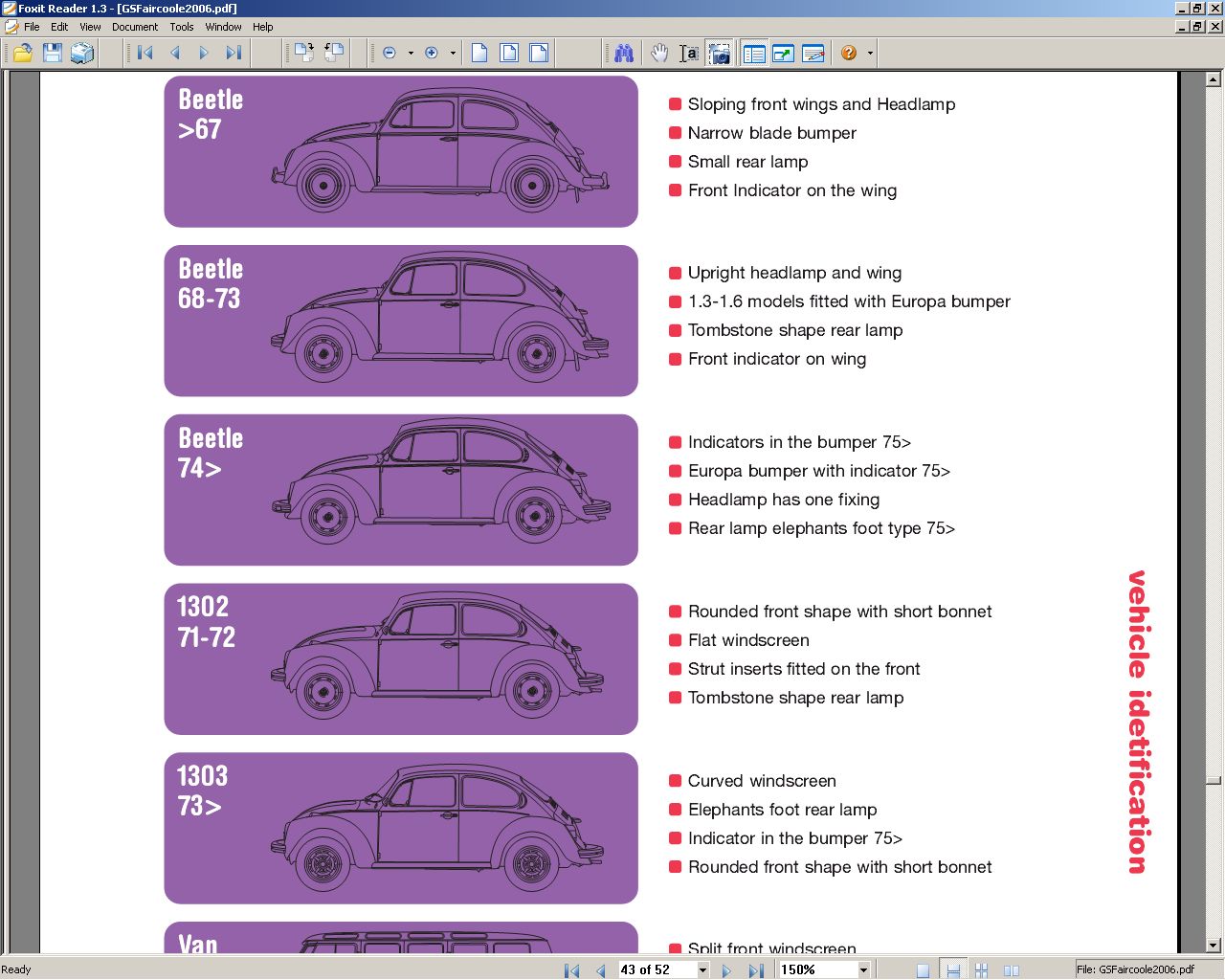
Task: Go to first page in status bar
Action: [x=572, y=970]
